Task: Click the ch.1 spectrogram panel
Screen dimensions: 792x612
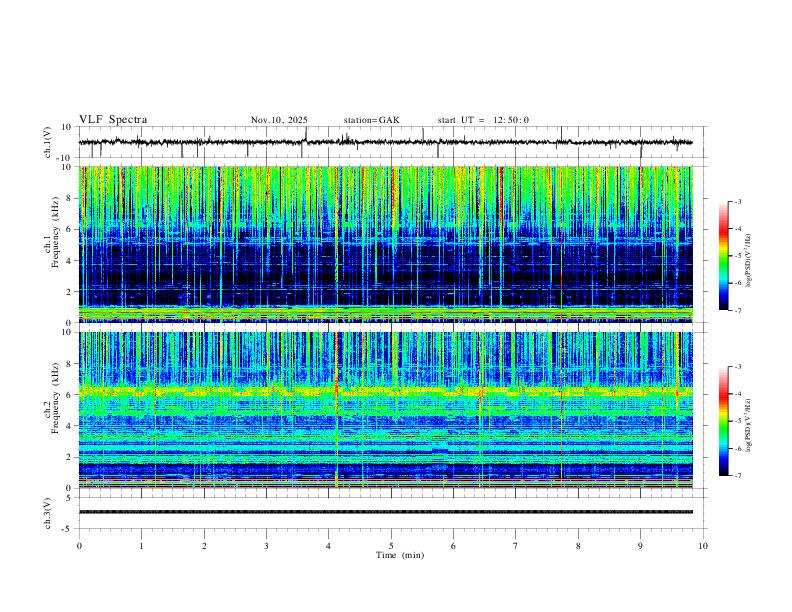Action: coord(386,244)
